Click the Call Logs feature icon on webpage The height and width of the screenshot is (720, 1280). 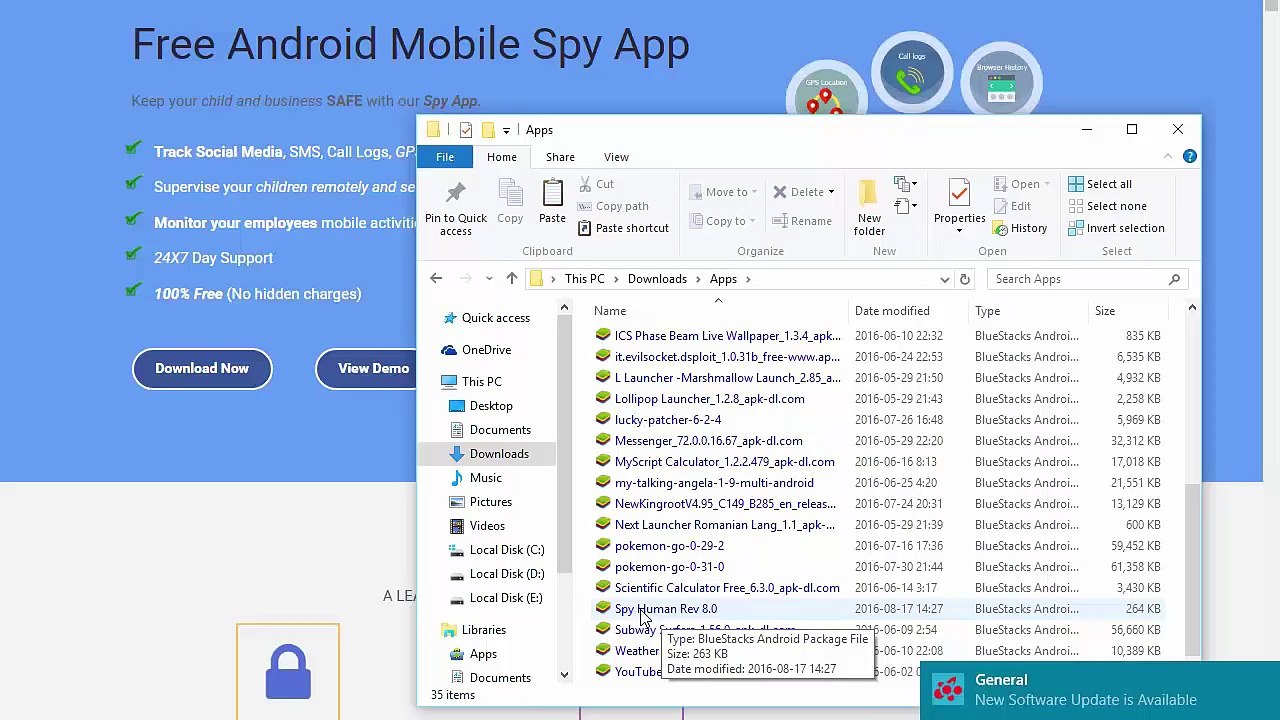911,74
